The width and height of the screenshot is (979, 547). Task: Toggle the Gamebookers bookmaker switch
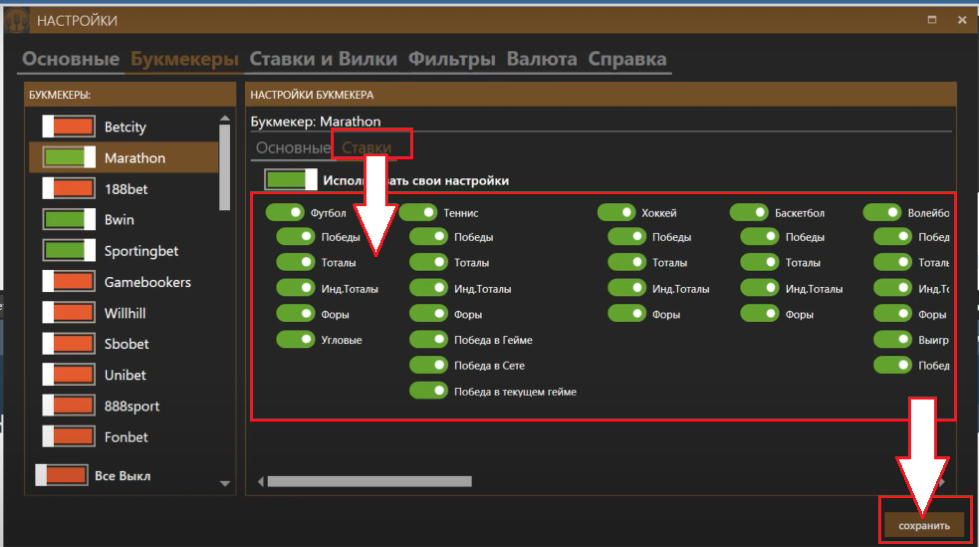[69, 282]
